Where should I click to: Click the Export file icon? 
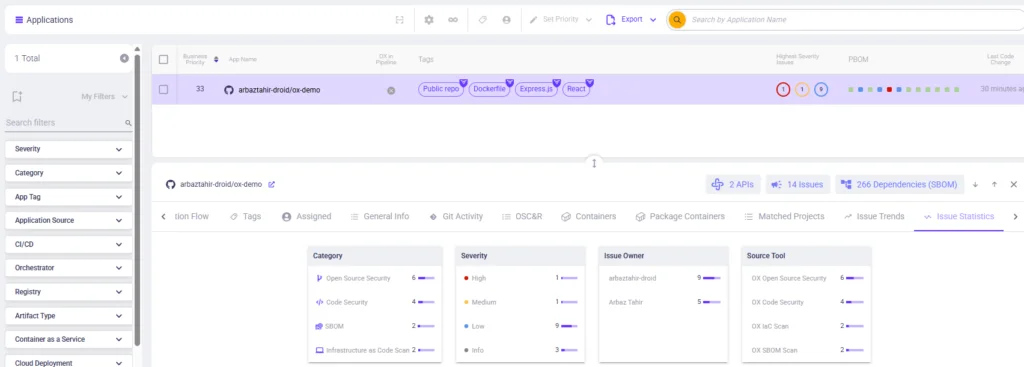coord(610,20)
